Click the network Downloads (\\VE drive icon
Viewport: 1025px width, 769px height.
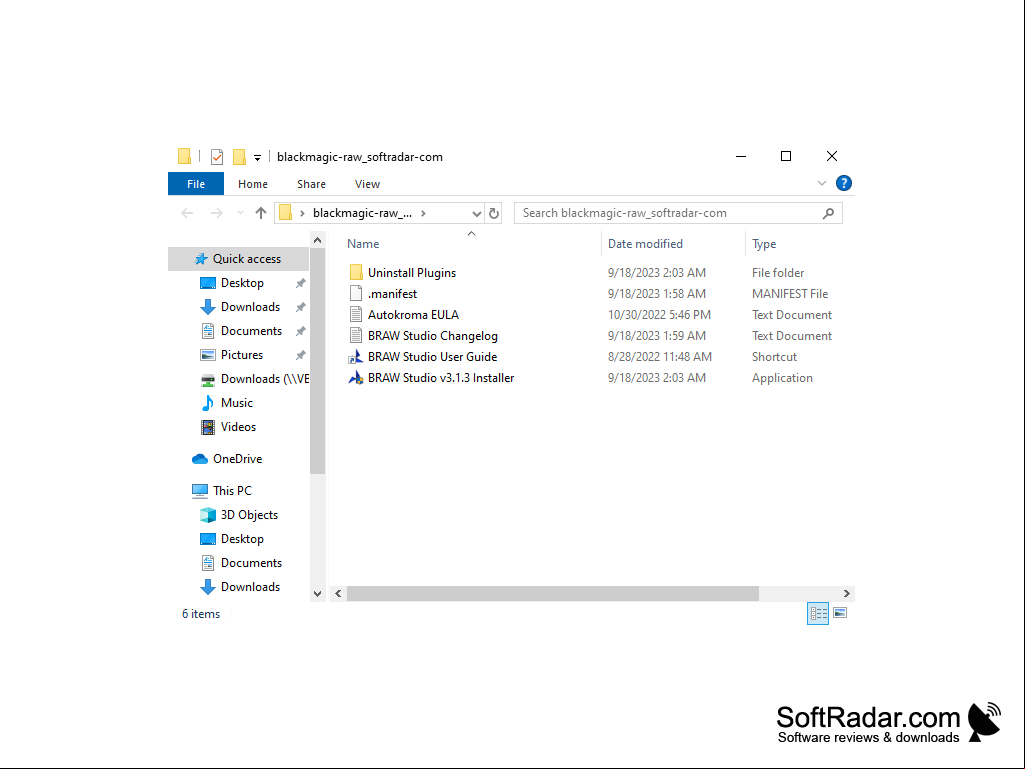point(208,379)
